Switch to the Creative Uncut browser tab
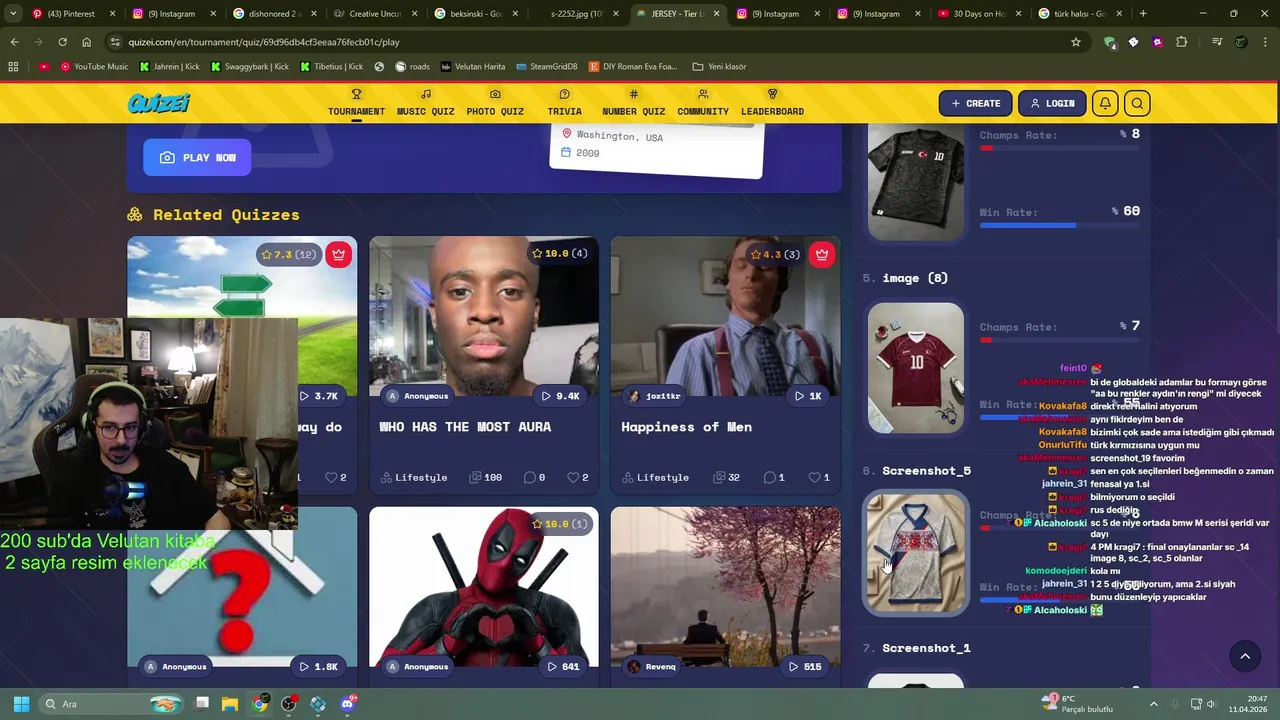Image resolution: width=1280 pixels, height=720 pixels. click(x=376, y=14)
